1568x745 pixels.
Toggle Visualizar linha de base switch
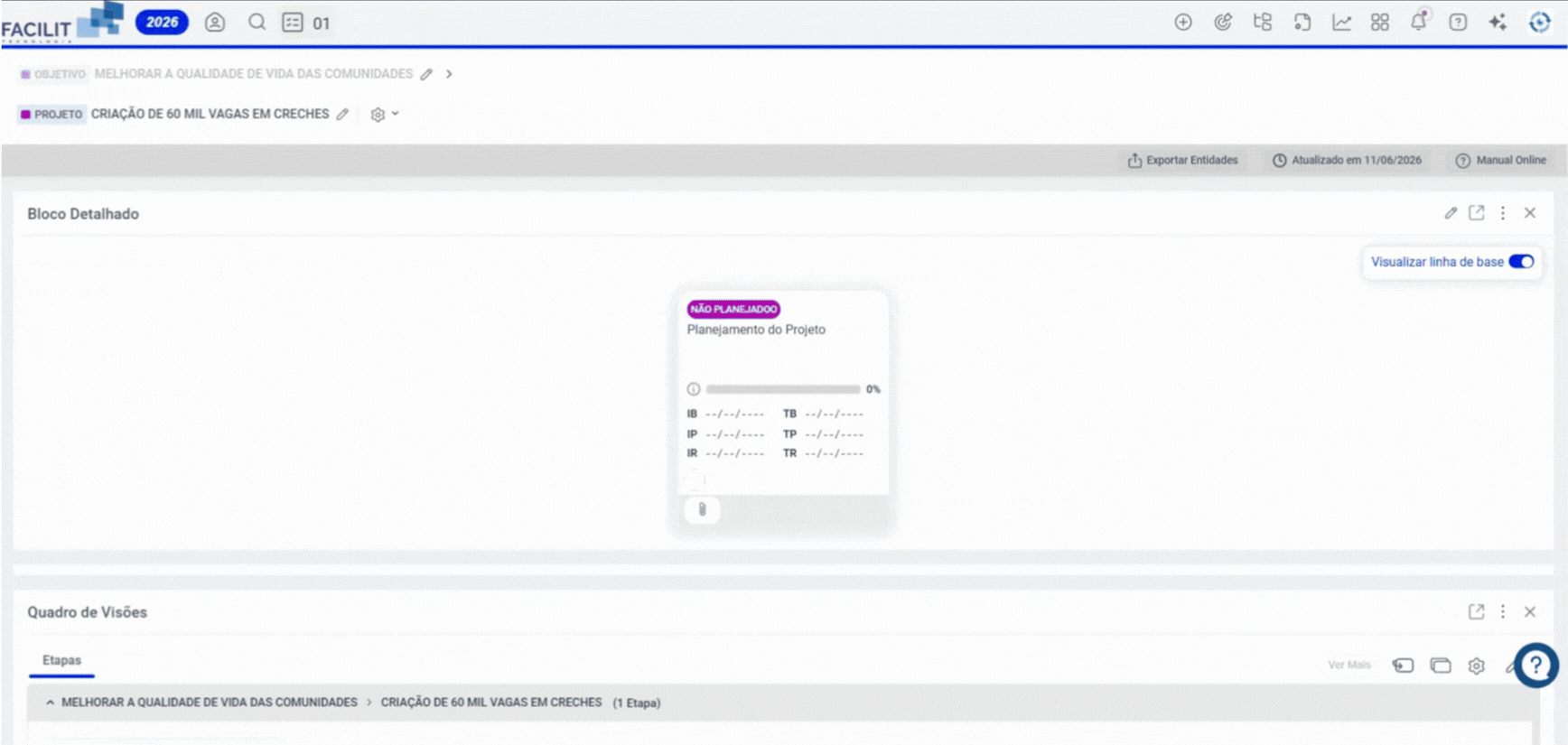click(x=1521, y=262)
